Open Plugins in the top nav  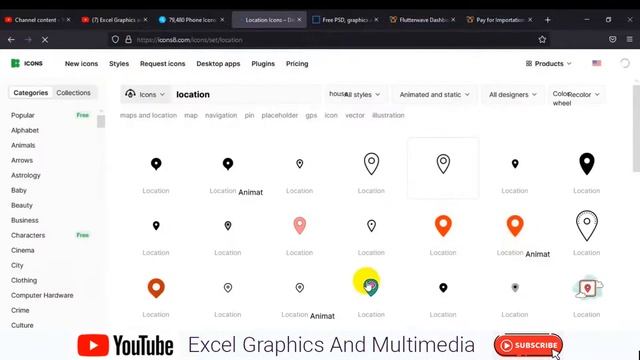point(263,64)
